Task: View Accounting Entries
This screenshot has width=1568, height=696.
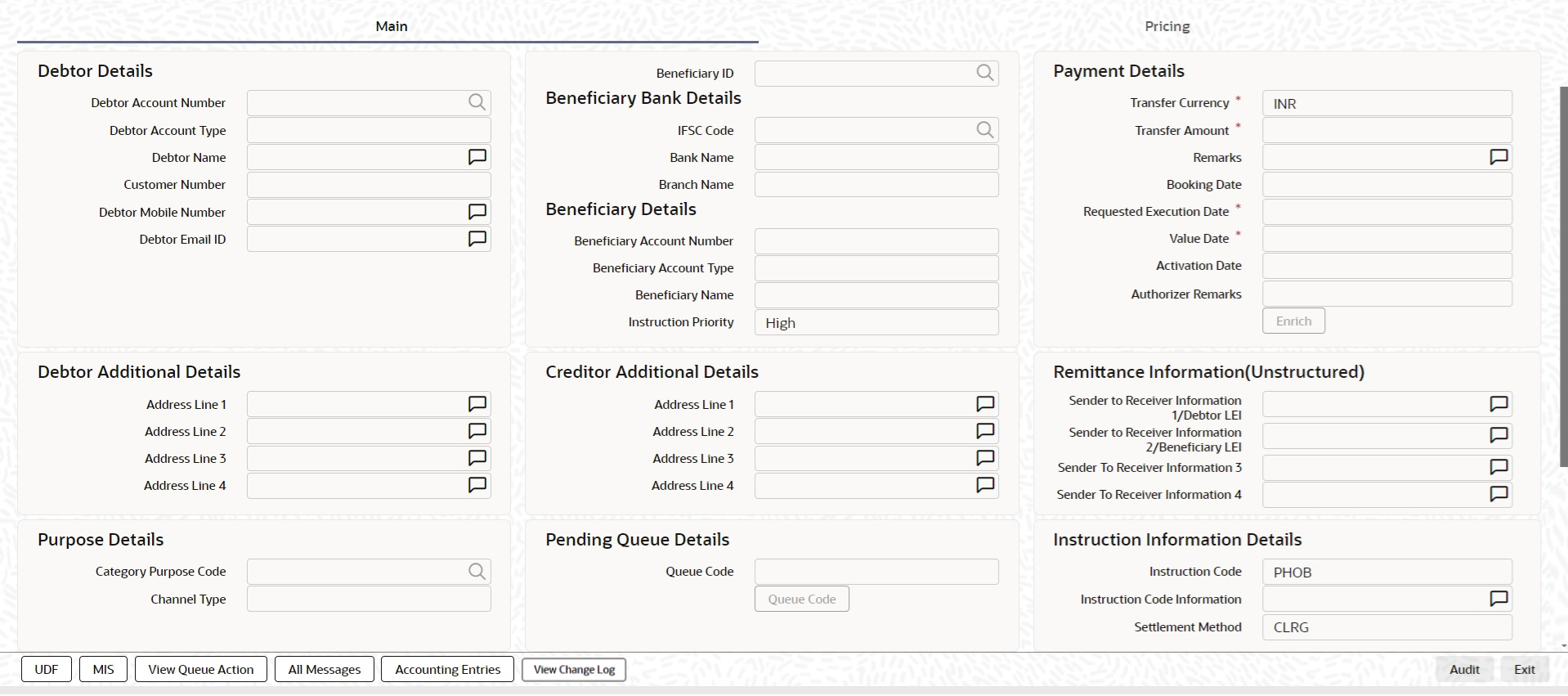Action: click(448, 669)
